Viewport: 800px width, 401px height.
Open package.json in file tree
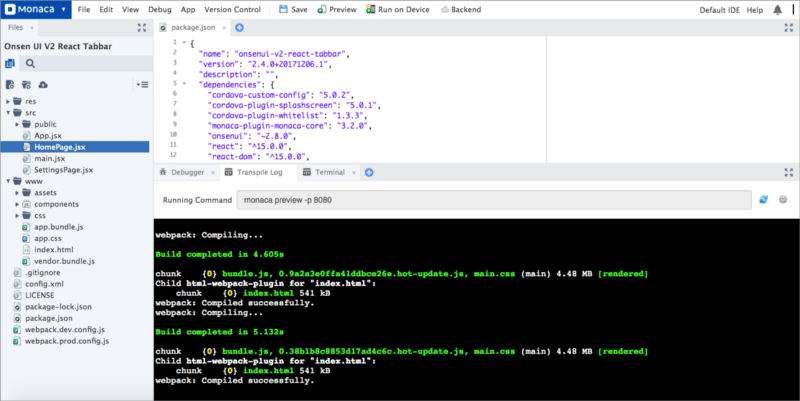[x=48, y=318]
